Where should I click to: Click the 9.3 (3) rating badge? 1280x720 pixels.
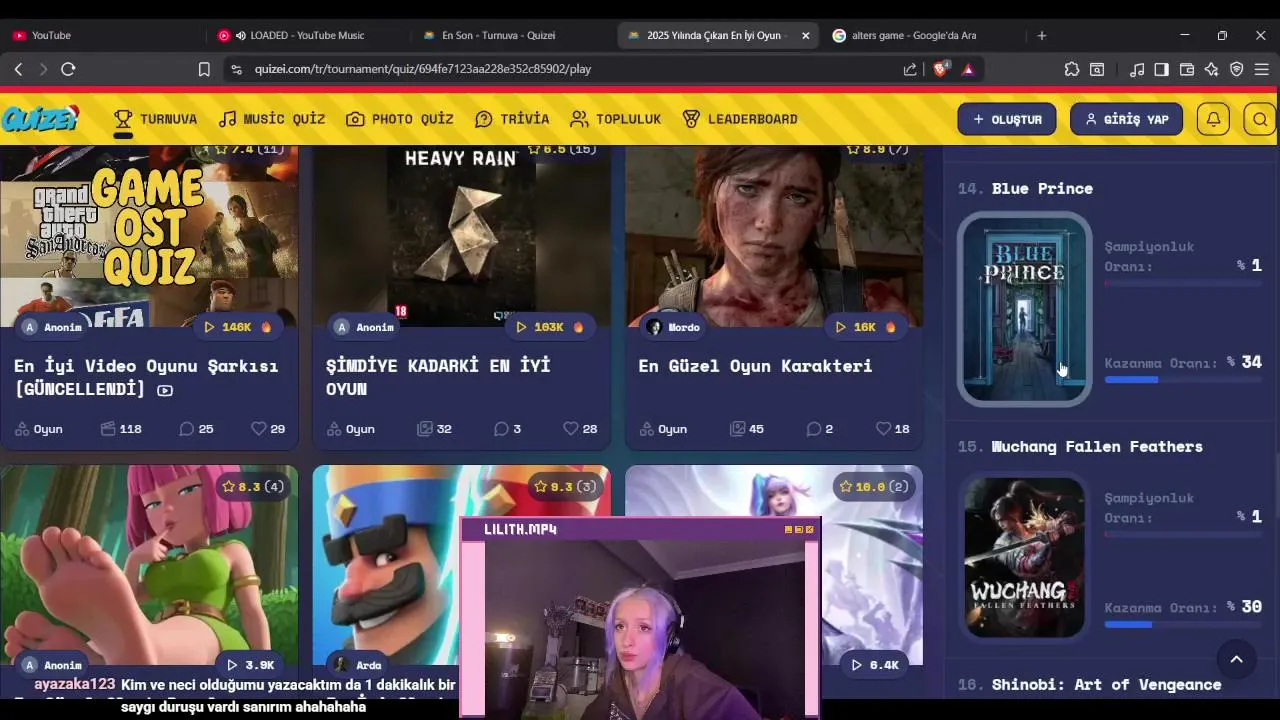pos(566,486)
